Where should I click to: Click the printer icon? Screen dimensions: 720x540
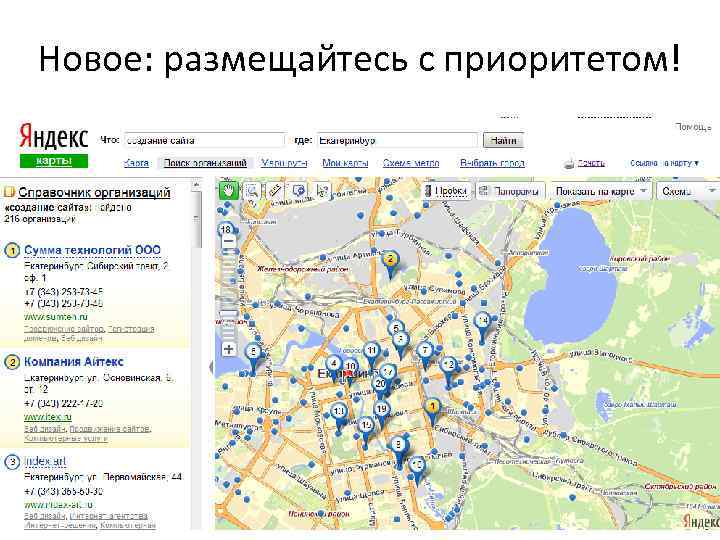569,163
